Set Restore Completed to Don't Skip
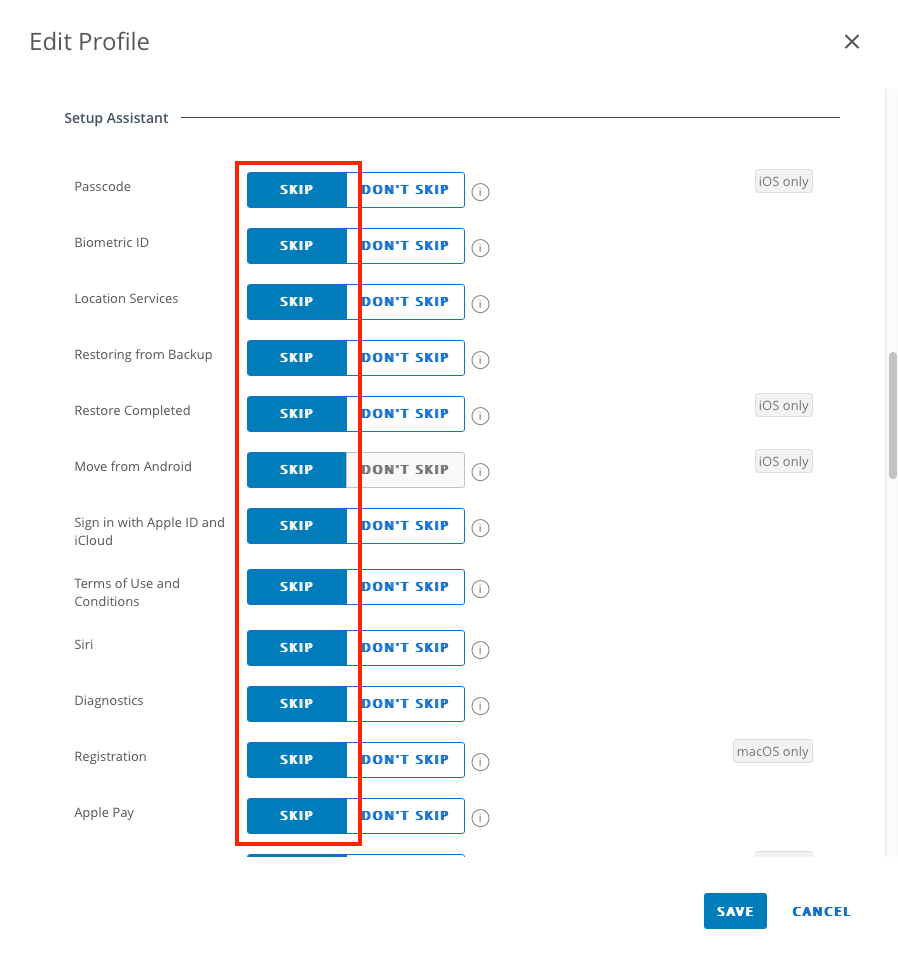Screen dimensions: 898x960 point(405,414)
